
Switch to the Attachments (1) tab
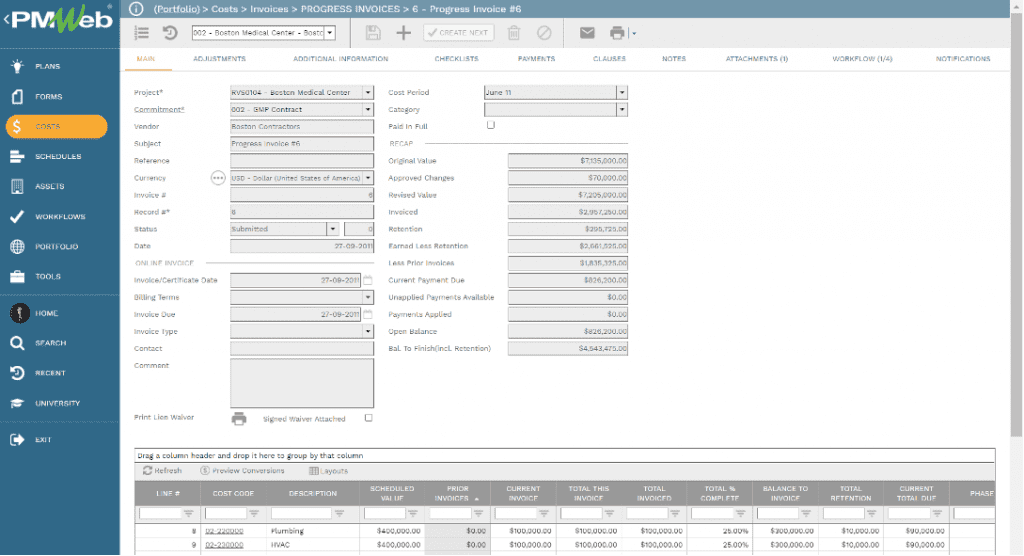(x=757, y=59)
